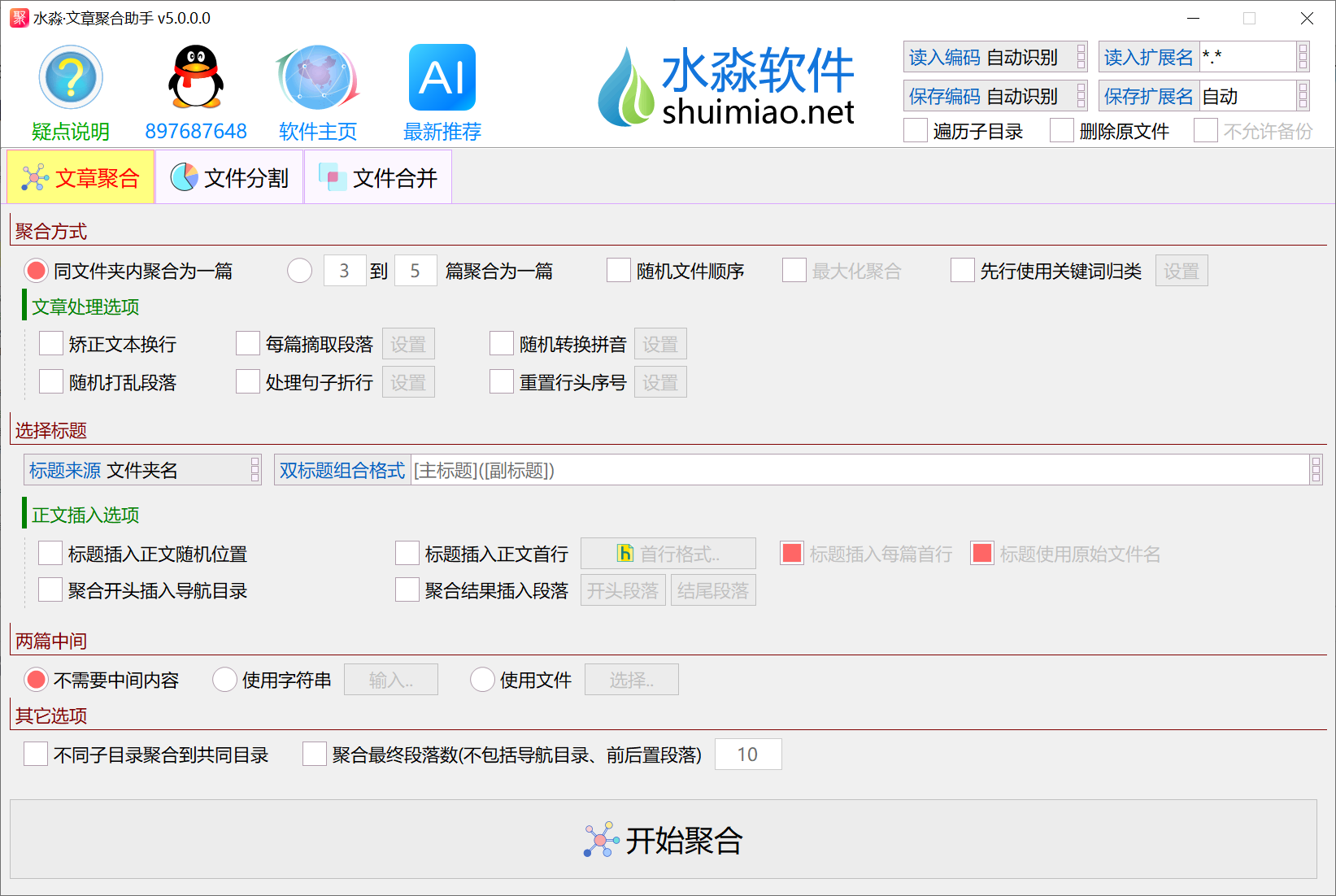Click the 选择.. file button
The image size is (1336, 896).
pos(632,680)
